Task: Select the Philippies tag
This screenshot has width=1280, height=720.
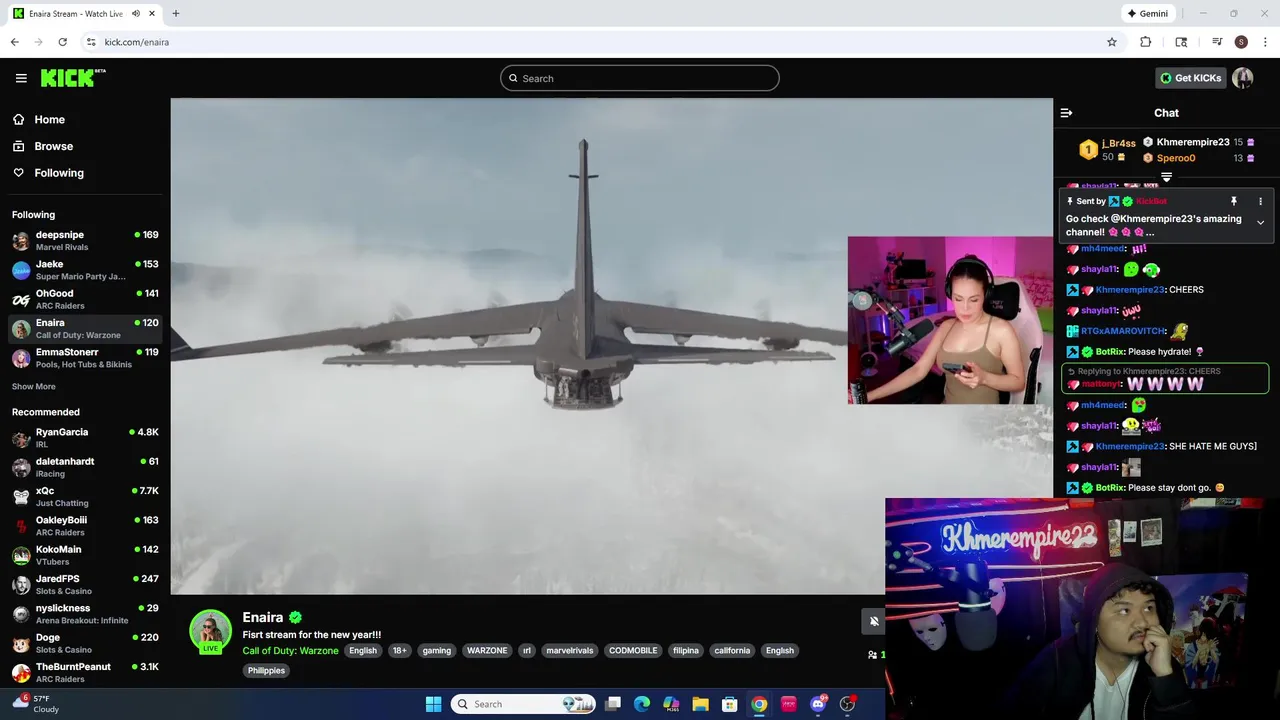Action: point(267,670)
